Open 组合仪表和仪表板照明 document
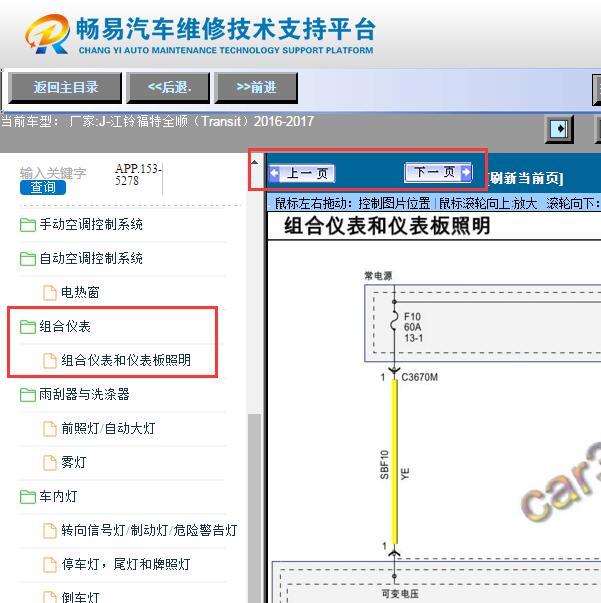Image resolution: width=601 pixels, height=603 pixels. (126, 360)
